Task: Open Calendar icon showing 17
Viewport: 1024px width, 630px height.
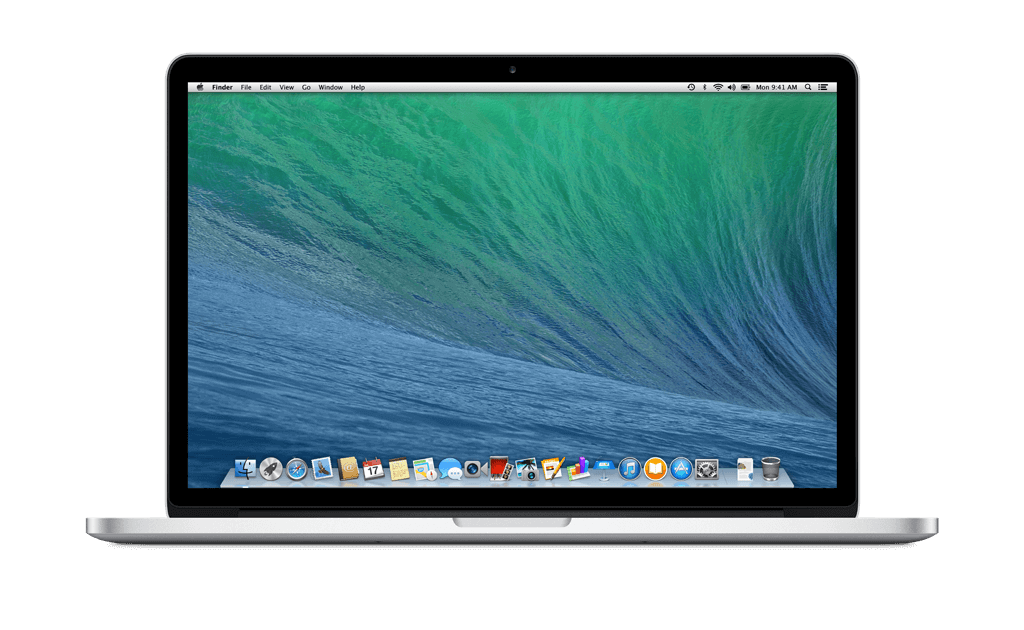Action: [373, 469]
